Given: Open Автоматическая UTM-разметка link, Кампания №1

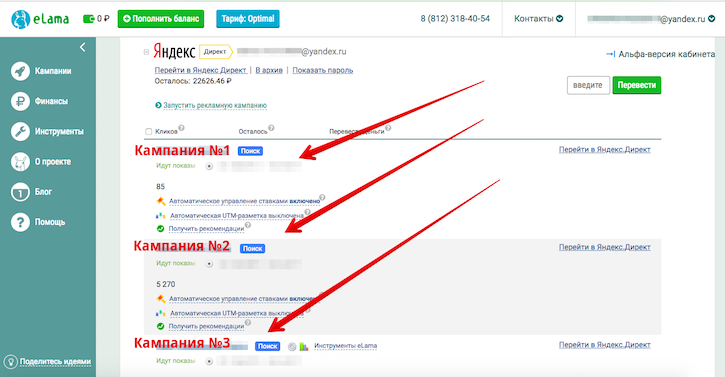Looking at the screenshot, I should (237, 216).
